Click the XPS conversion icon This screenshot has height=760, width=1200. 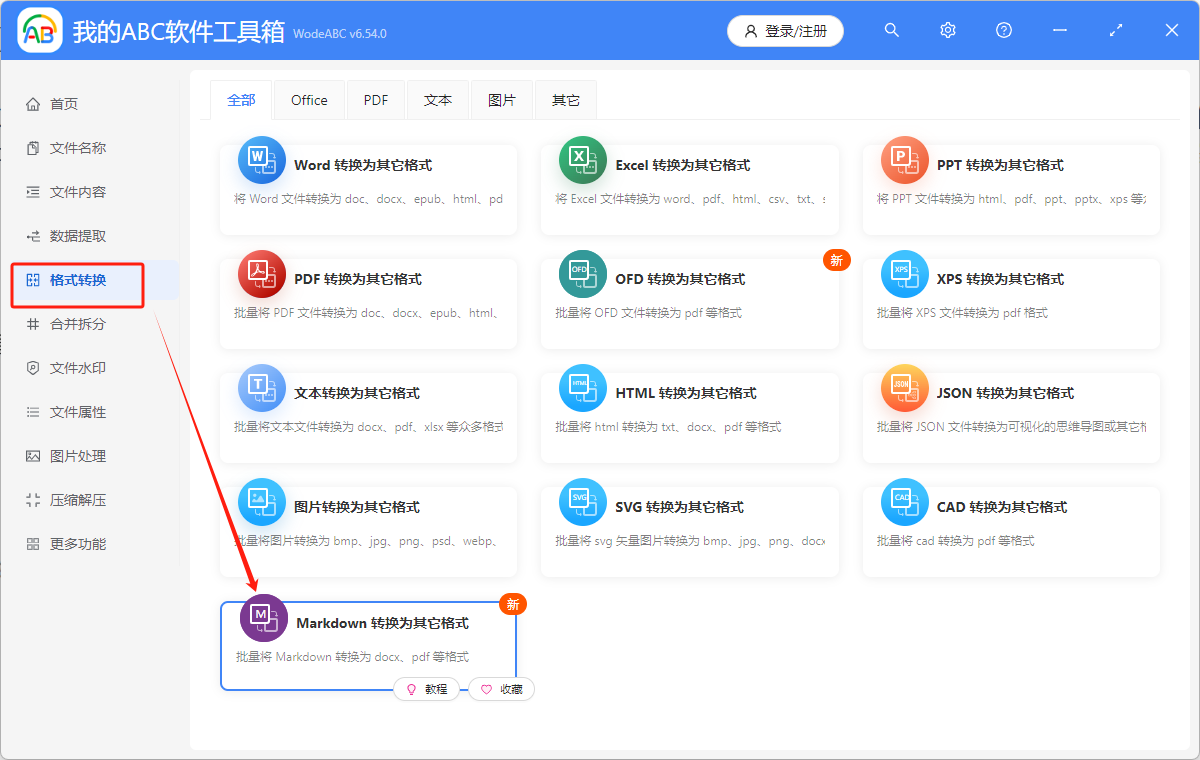[x=904, y=273]
